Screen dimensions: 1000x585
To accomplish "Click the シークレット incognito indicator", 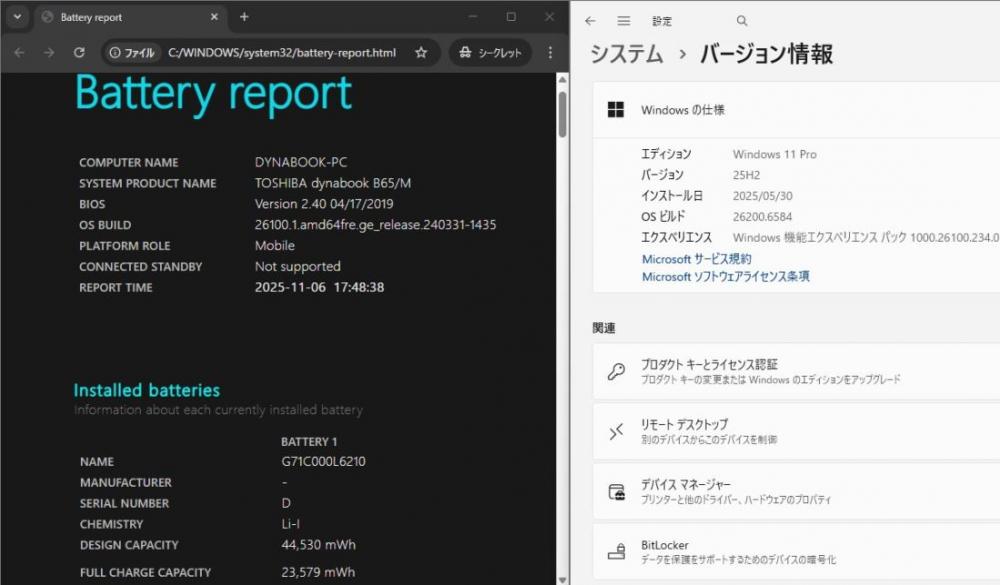I will point(490,53).
